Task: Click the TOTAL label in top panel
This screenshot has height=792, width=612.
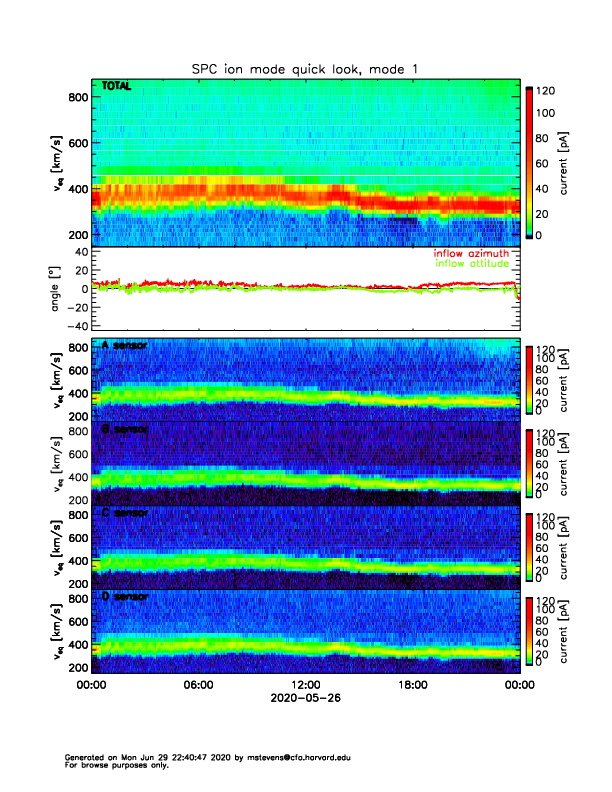Action: pos(117,88)
